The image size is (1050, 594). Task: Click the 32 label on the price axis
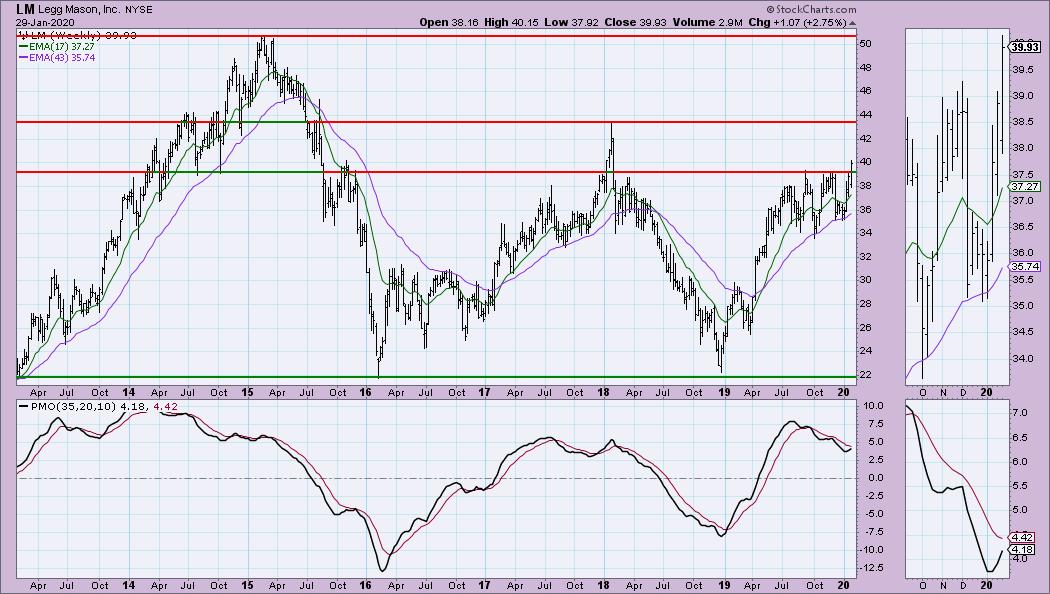(866, 256)
